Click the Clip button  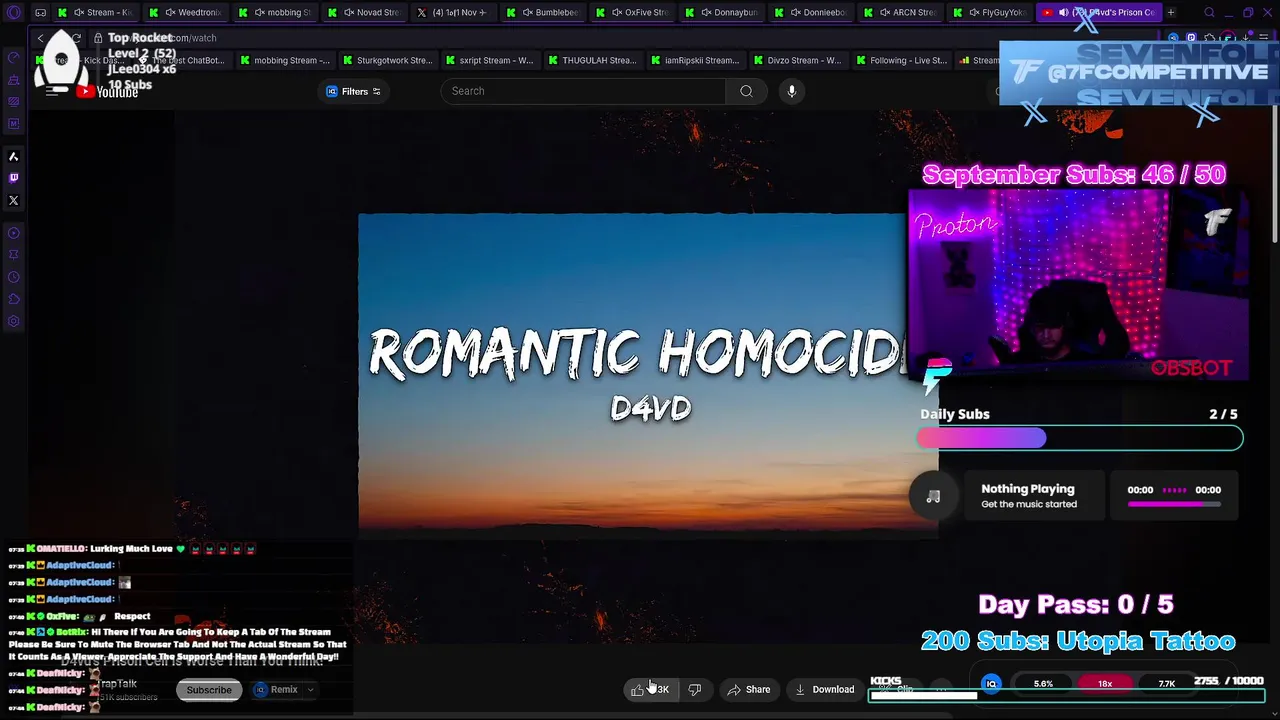tap(897, 690)
